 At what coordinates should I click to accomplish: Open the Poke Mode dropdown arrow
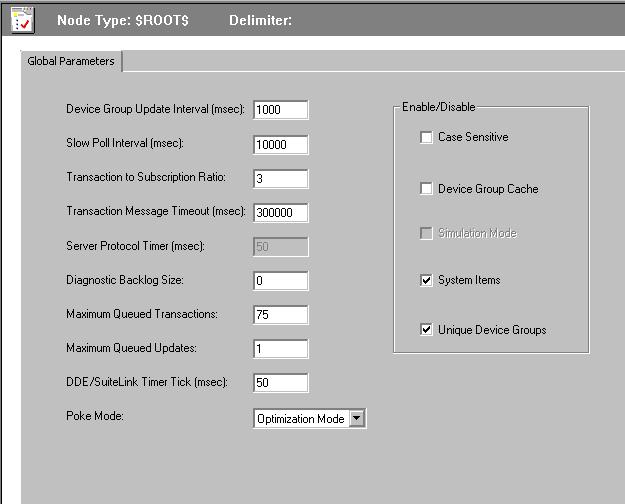point(357,419)
